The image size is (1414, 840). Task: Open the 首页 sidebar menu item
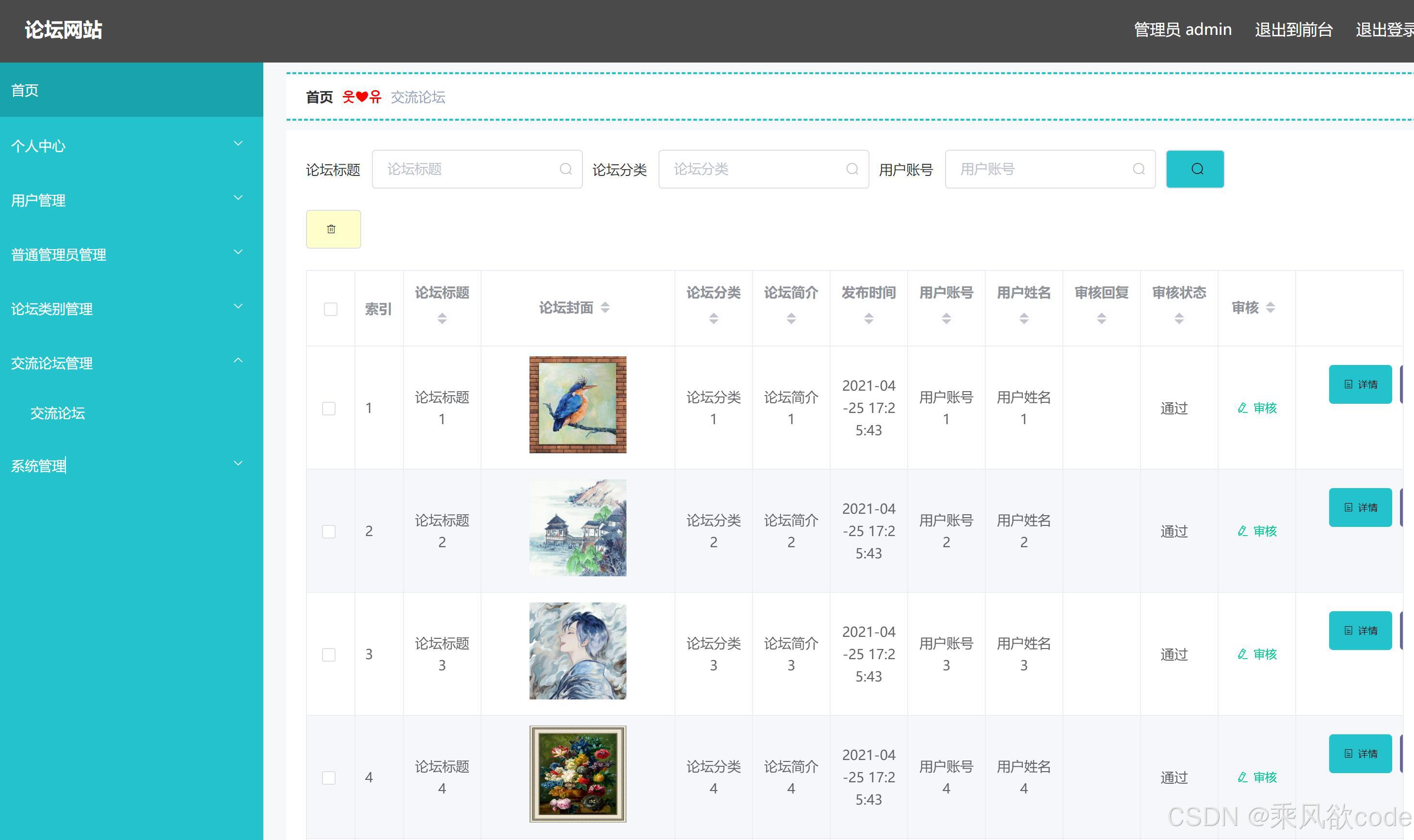(25, 90)
